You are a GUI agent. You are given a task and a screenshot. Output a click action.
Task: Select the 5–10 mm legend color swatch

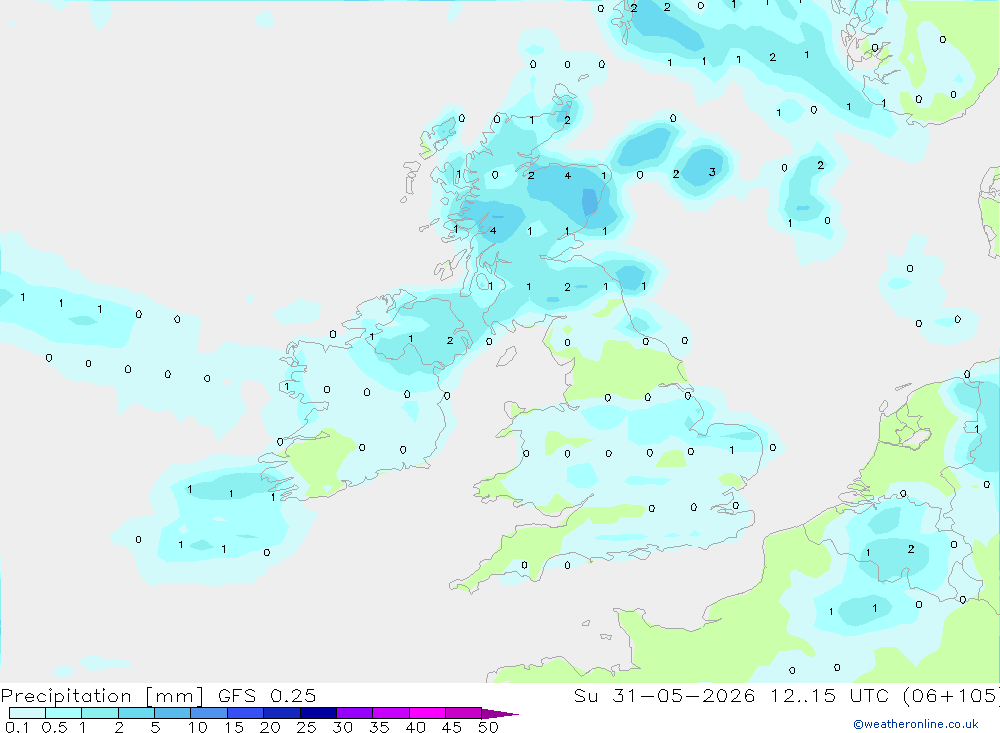coord(173,713)
